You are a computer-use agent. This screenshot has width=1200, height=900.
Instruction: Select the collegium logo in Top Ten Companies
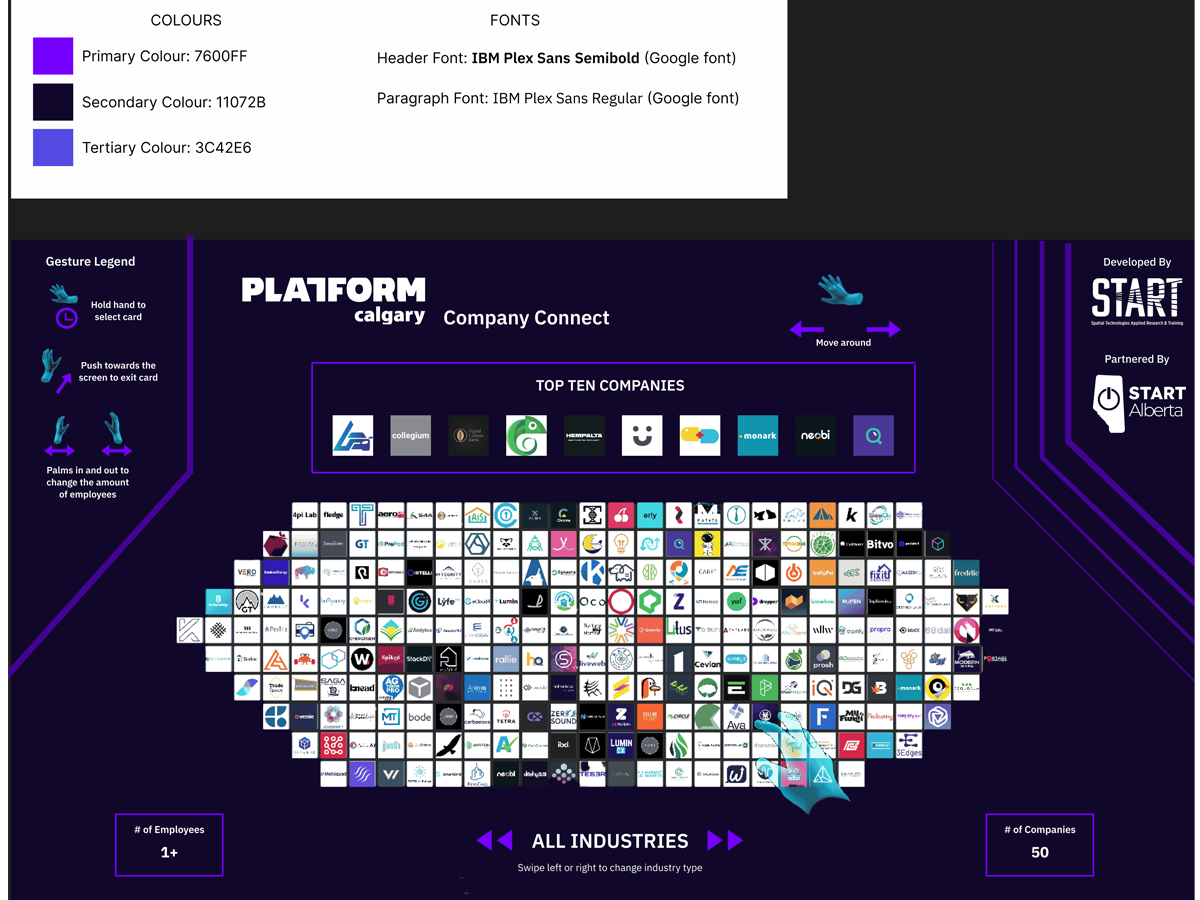point(410,435)
